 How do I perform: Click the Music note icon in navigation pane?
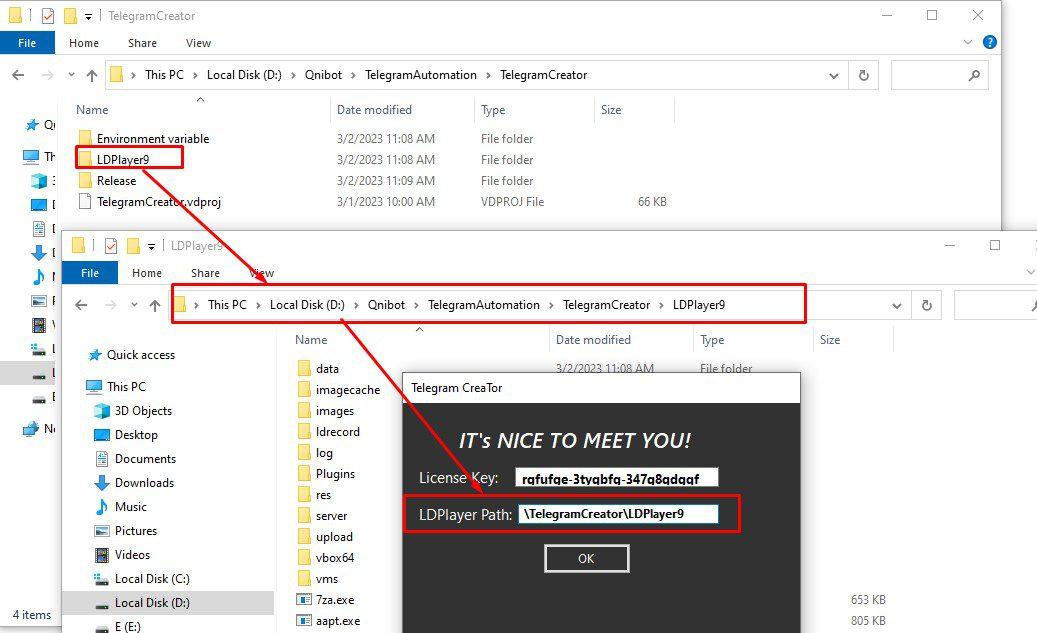coord(102,507)
